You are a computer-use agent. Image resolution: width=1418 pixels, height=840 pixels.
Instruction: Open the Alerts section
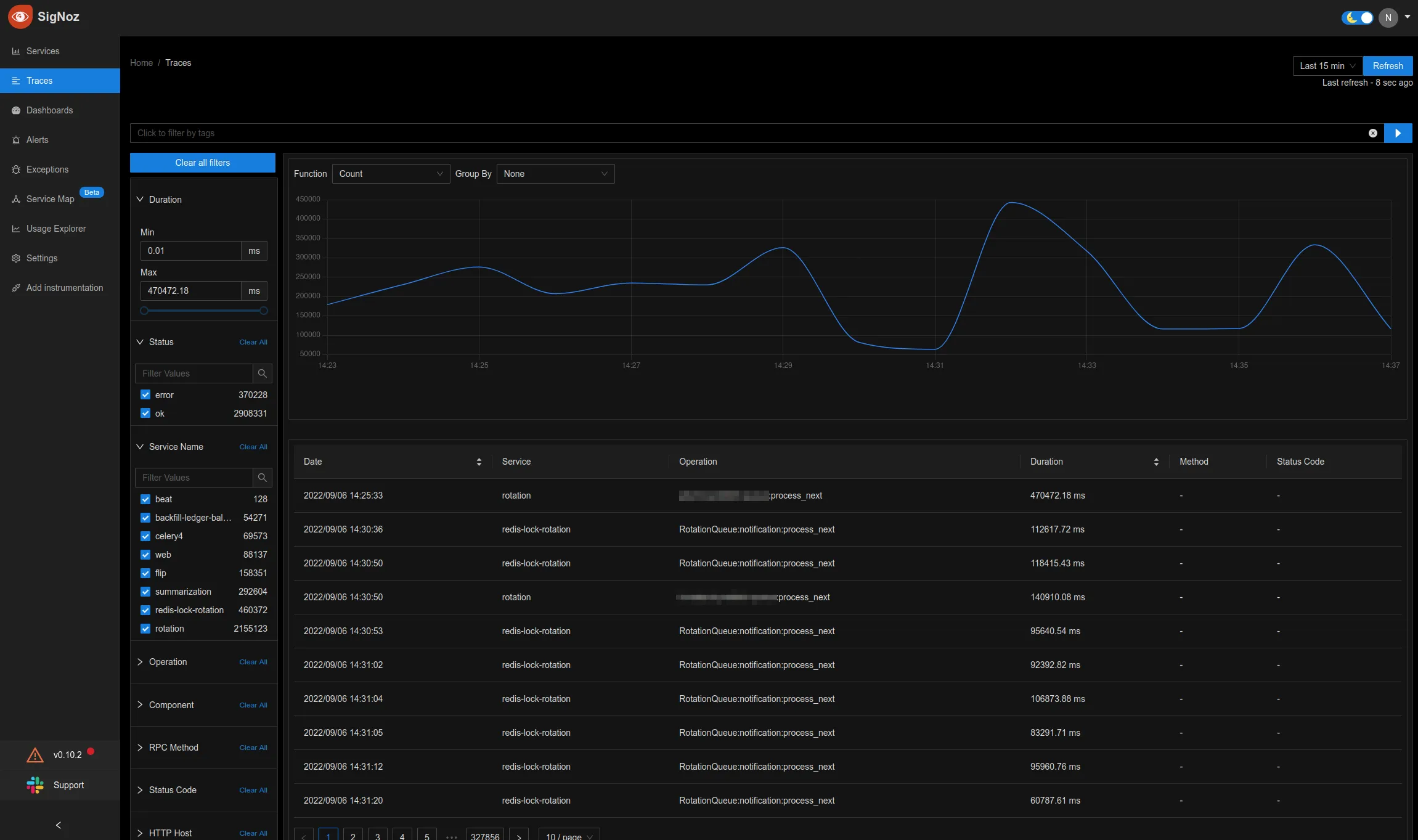tap(38, 140)
